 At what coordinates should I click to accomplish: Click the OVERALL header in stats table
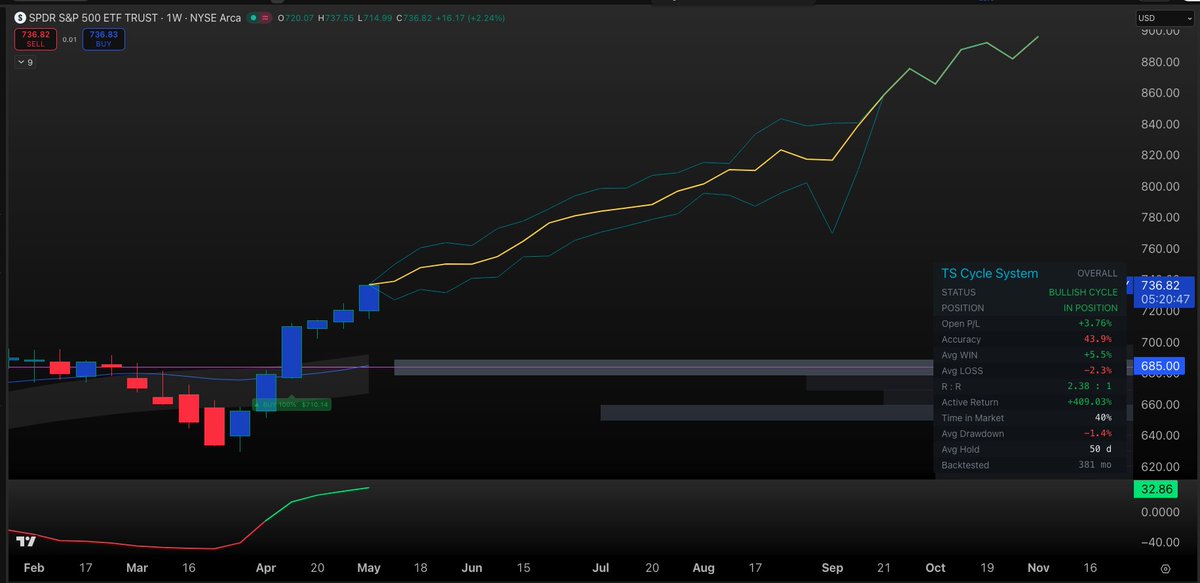pyautogui.click(x=1097, y=273)
